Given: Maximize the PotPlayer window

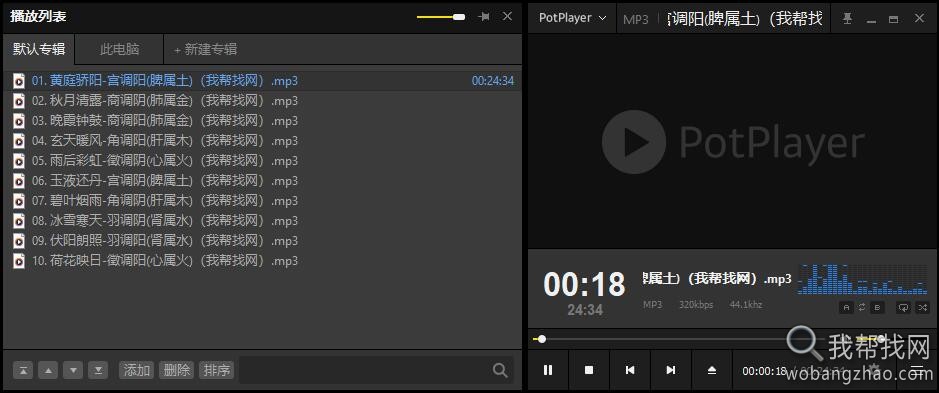Looking at the screenshot, I should pos(893,19).
